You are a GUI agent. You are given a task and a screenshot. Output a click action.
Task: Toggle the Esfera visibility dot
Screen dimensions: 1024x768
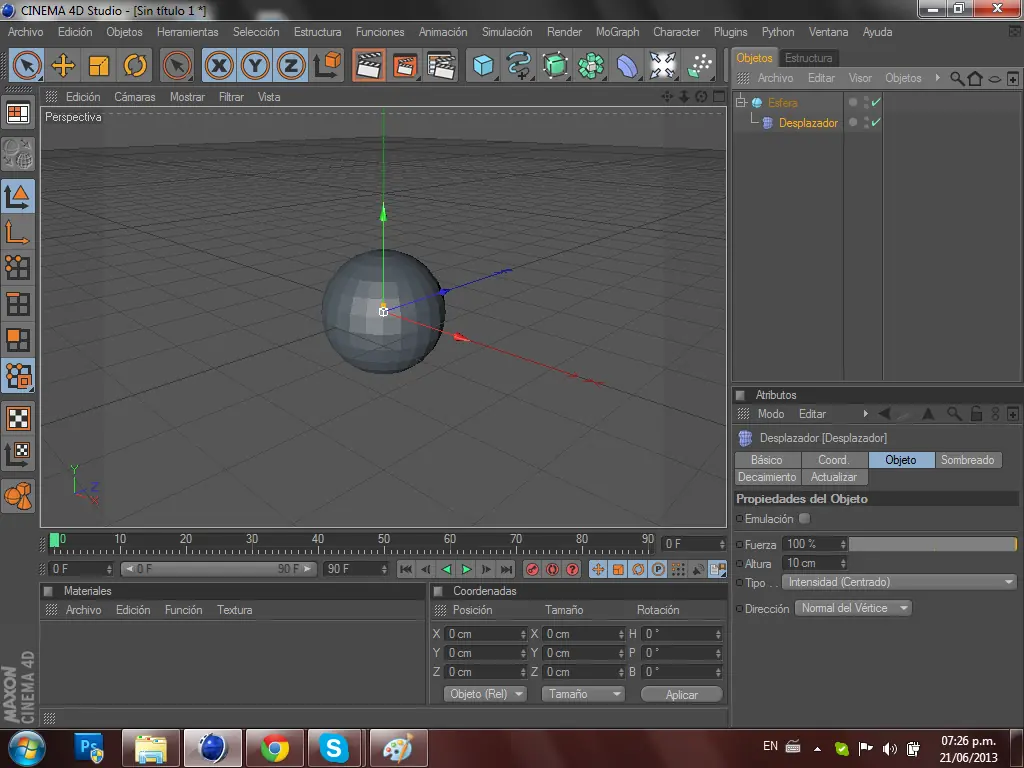(x=853, y=103)
